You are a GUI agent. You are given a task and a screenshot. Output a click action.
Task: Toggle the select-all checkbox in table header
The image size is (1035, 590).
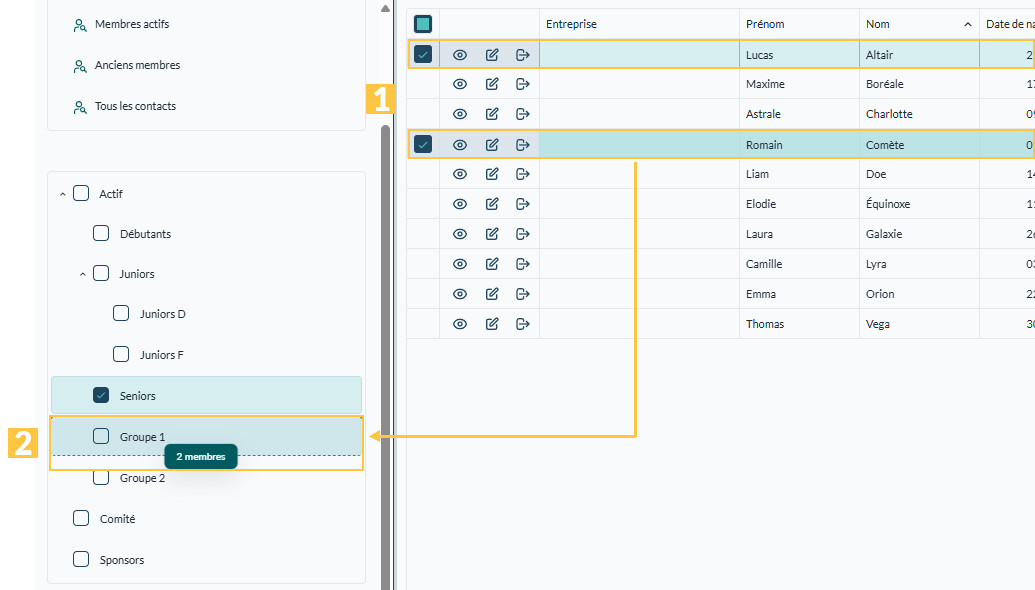tap(422, 24)
